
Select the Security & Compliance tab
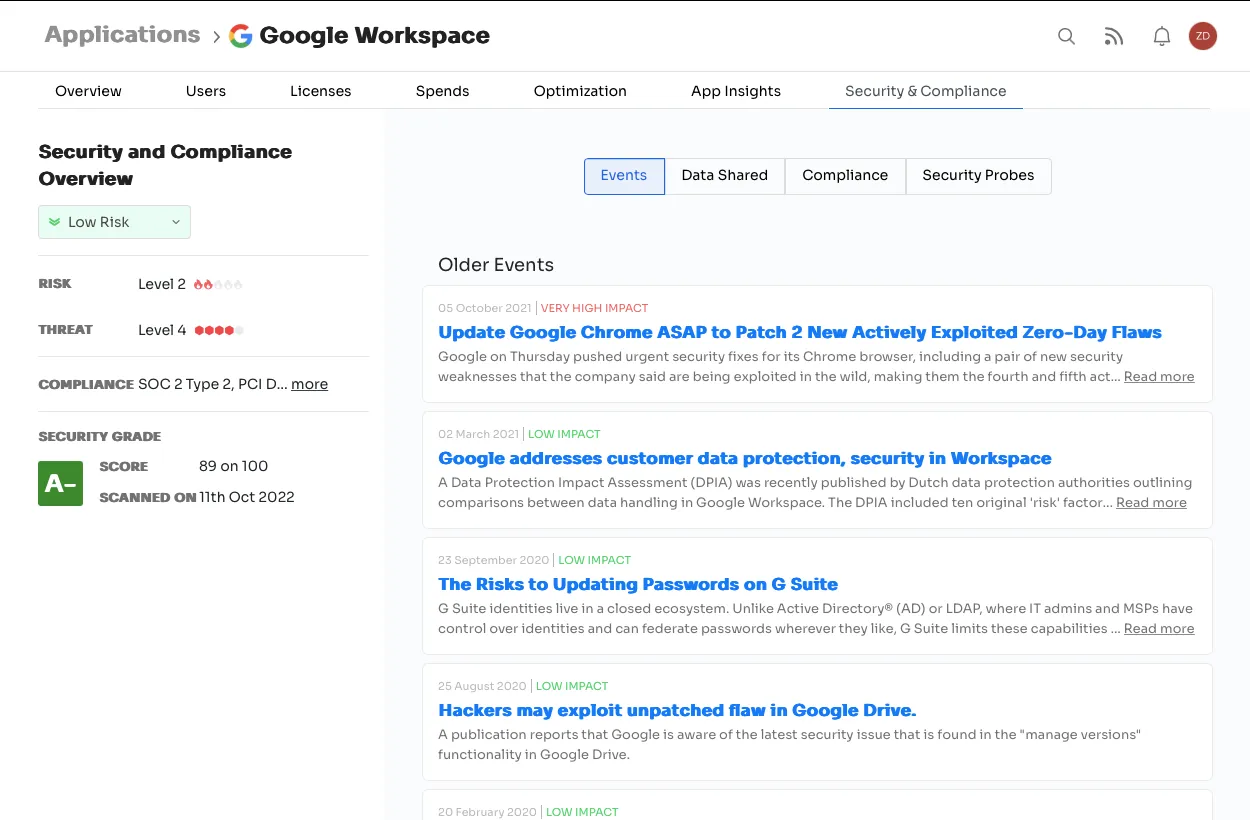click(926, 91)
